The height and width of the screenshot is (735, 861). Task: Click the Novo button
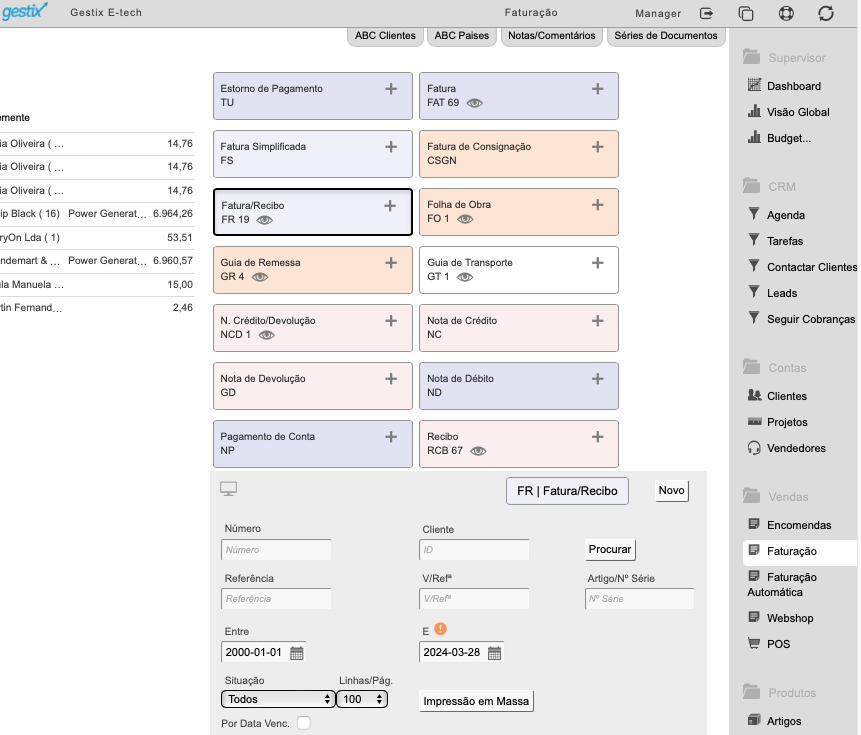coord(672,490)
